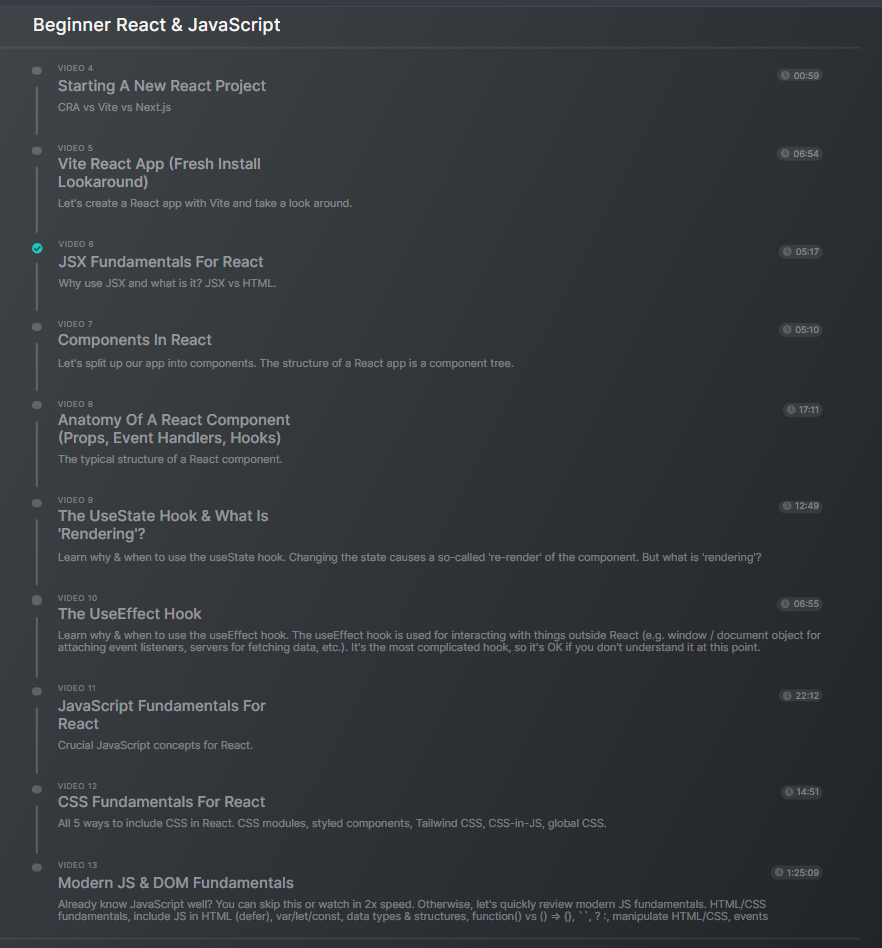Toggle the completed checkmark for Video 6
The image size is (882, 948).
pyautogui.click(x=37, y=248)
